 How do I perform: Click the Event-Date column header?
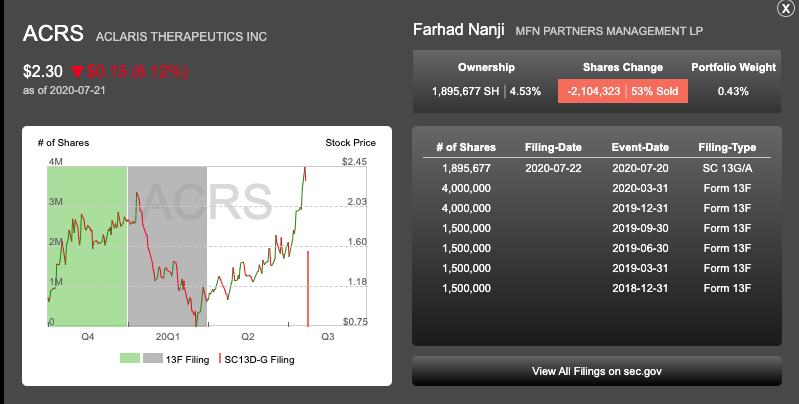pos(640,147)
